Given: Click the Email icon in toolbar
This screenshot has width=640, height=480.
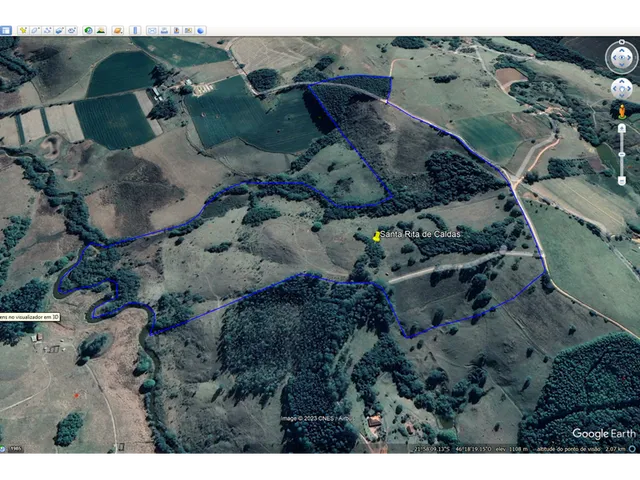Looking at the screenshot, I should pyautogui.click(x=152, y=30).
